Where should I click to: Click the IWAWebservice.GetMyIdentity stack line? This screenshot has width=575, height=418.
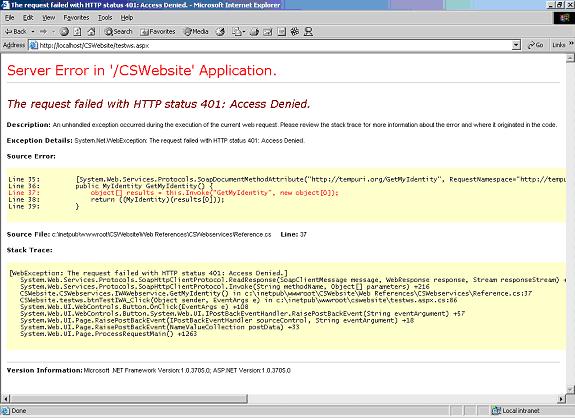pos(276,293)
